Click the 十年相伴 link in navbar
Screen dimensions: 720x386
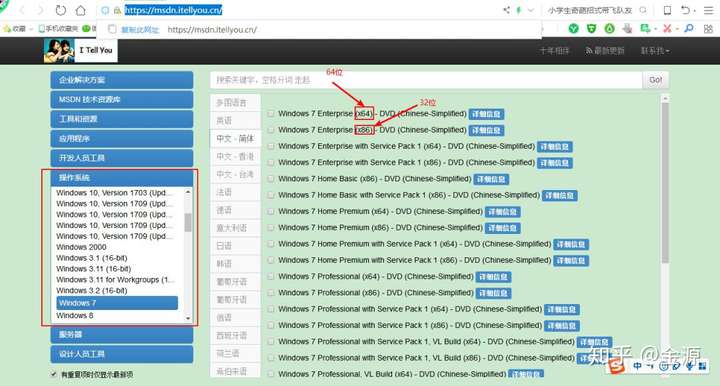[554, 50]
